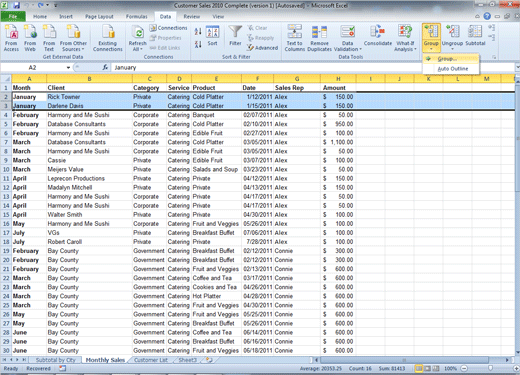
Task: Open the Outline group dialog launcher
Action: coord(494,57)
